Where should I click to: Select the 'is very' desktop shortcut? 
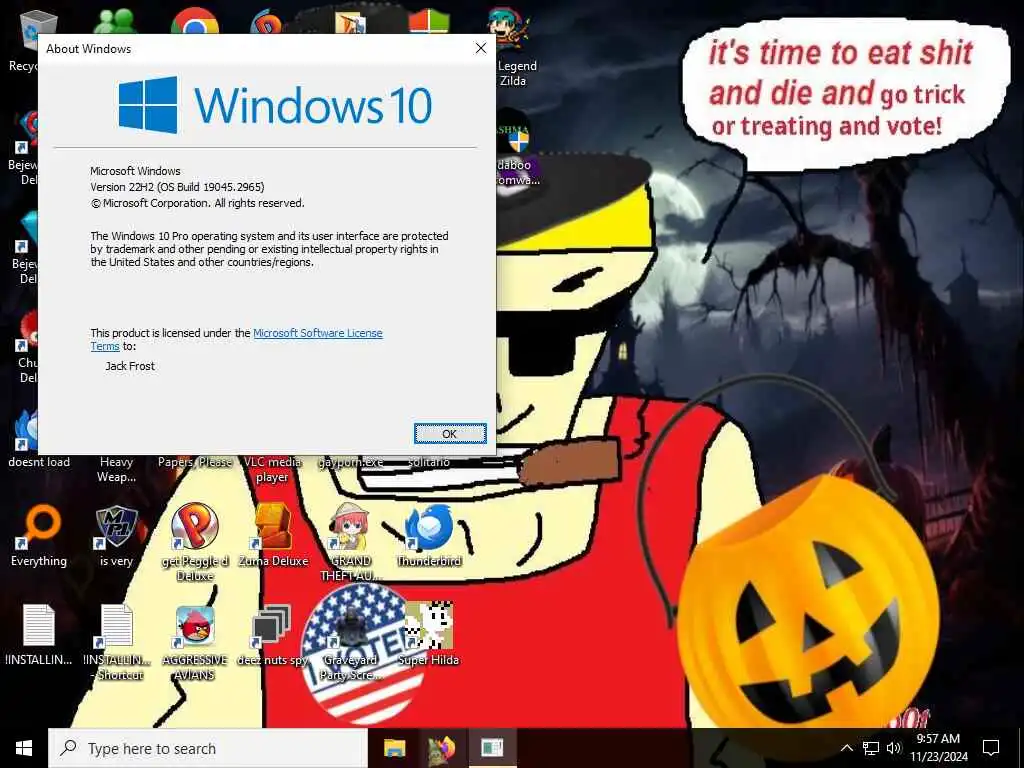coord(116,536)
